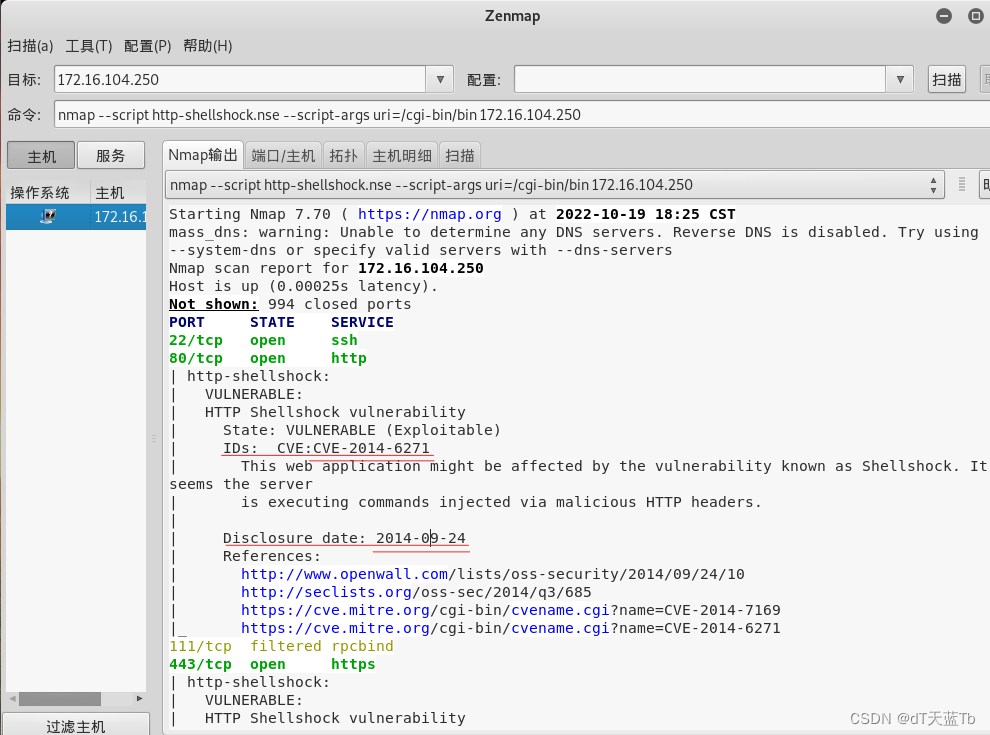Click the '2022-10-19 18:25 CST' timestamp
Image resolution: width=990 pixels, height=735 pixels.
click(645, 215)
